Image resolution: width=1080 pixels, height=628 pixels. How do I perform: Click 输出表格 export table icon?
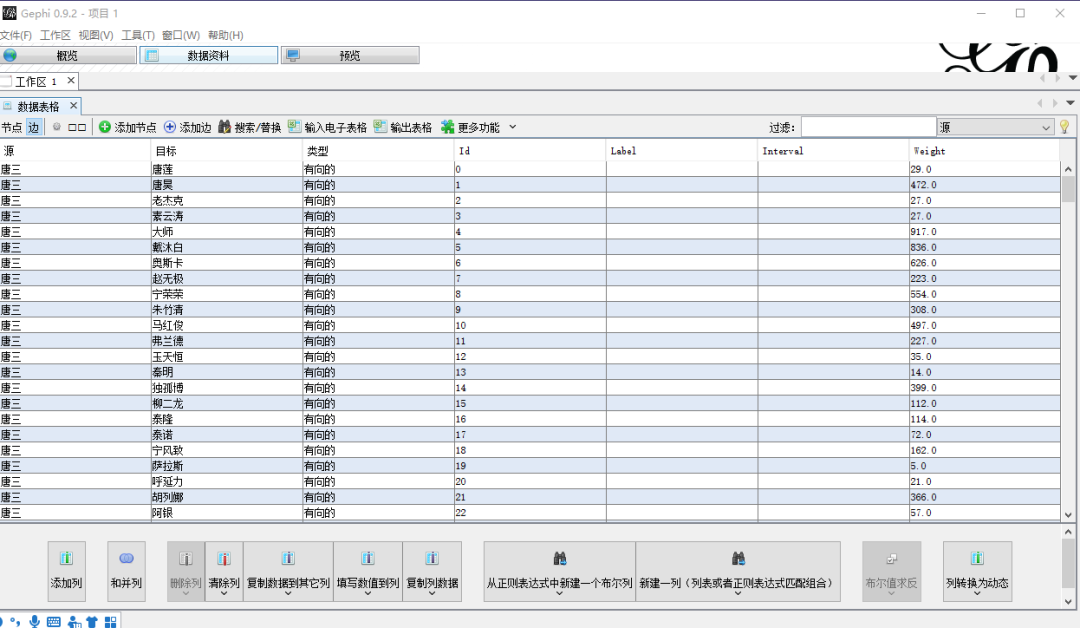[380, 127]
